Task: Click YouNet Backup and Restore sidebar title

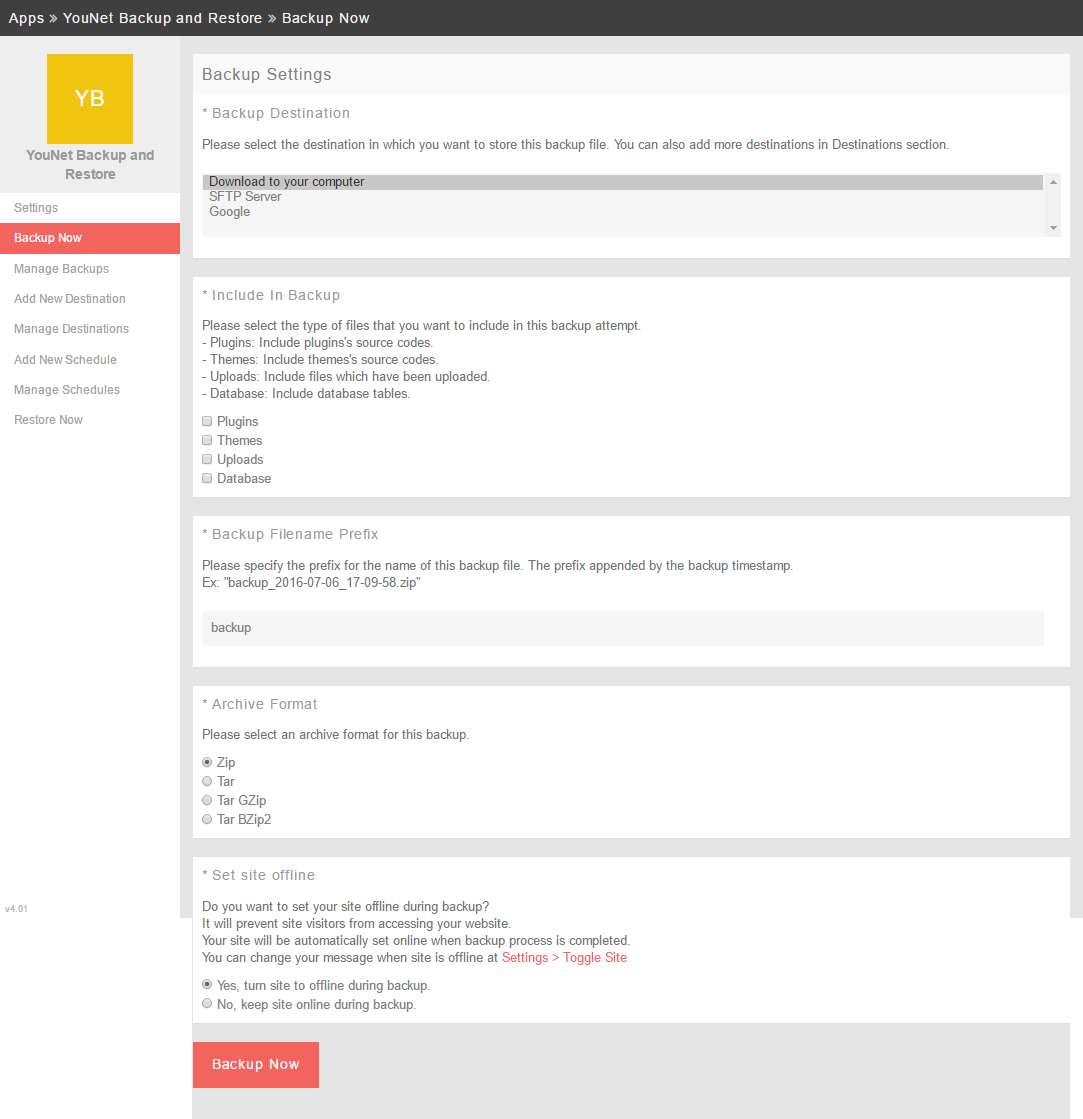Action: point(90,164)
